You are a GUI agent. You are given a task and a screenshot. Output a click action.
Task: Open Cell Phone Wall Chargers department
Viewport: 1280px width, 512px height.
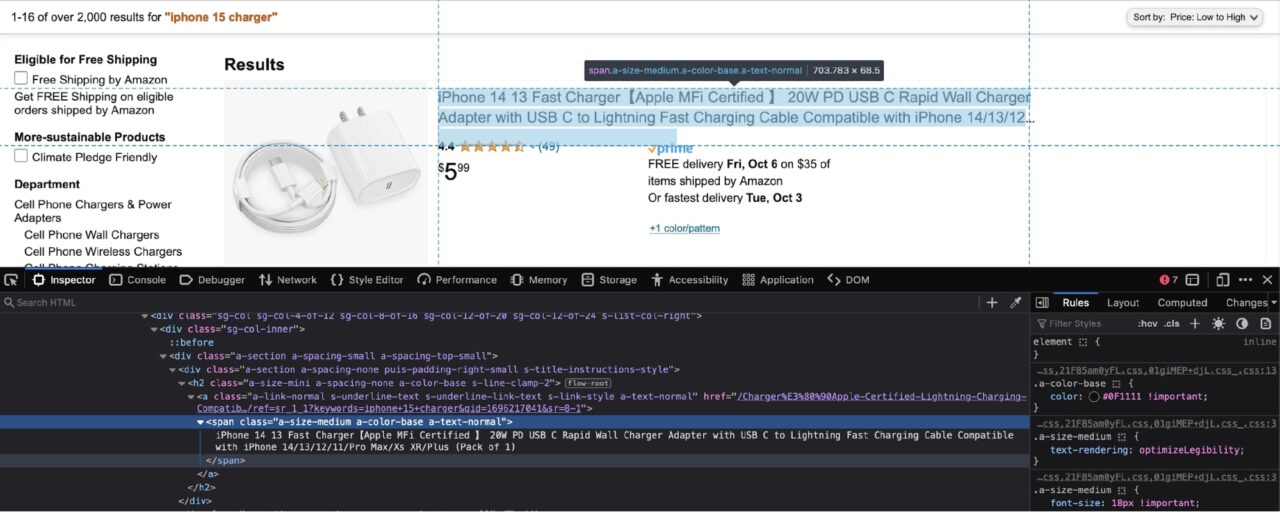(91, 235)
